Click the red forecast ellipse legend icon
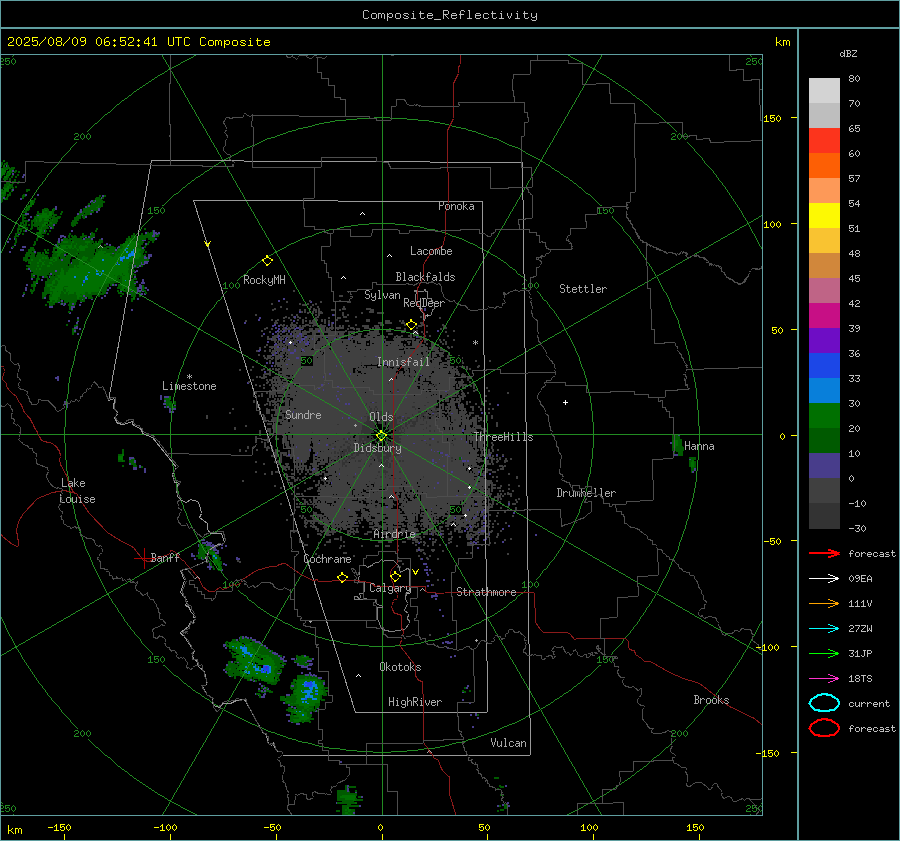This screenshot has width=900, height=841. pyautogui.click(x=824, y=728)
